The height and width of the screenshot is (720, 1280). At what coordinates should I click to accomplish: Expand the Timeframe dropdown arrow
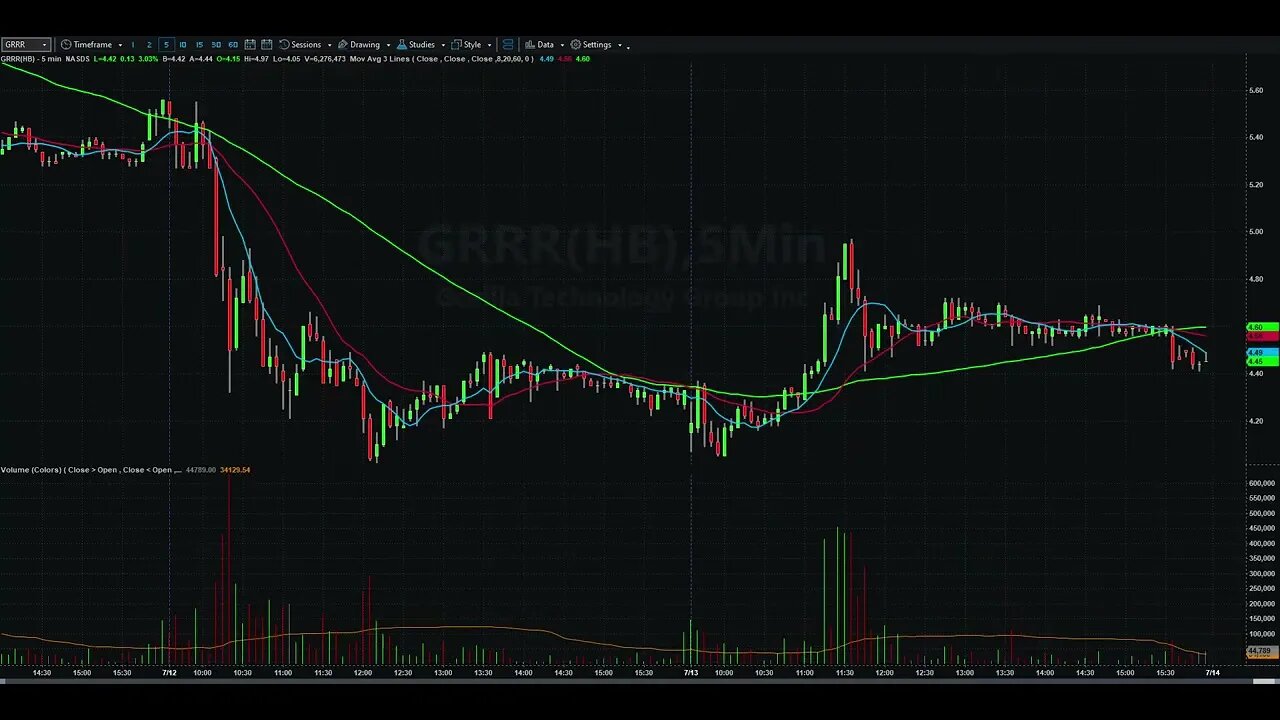pos(120,45)
